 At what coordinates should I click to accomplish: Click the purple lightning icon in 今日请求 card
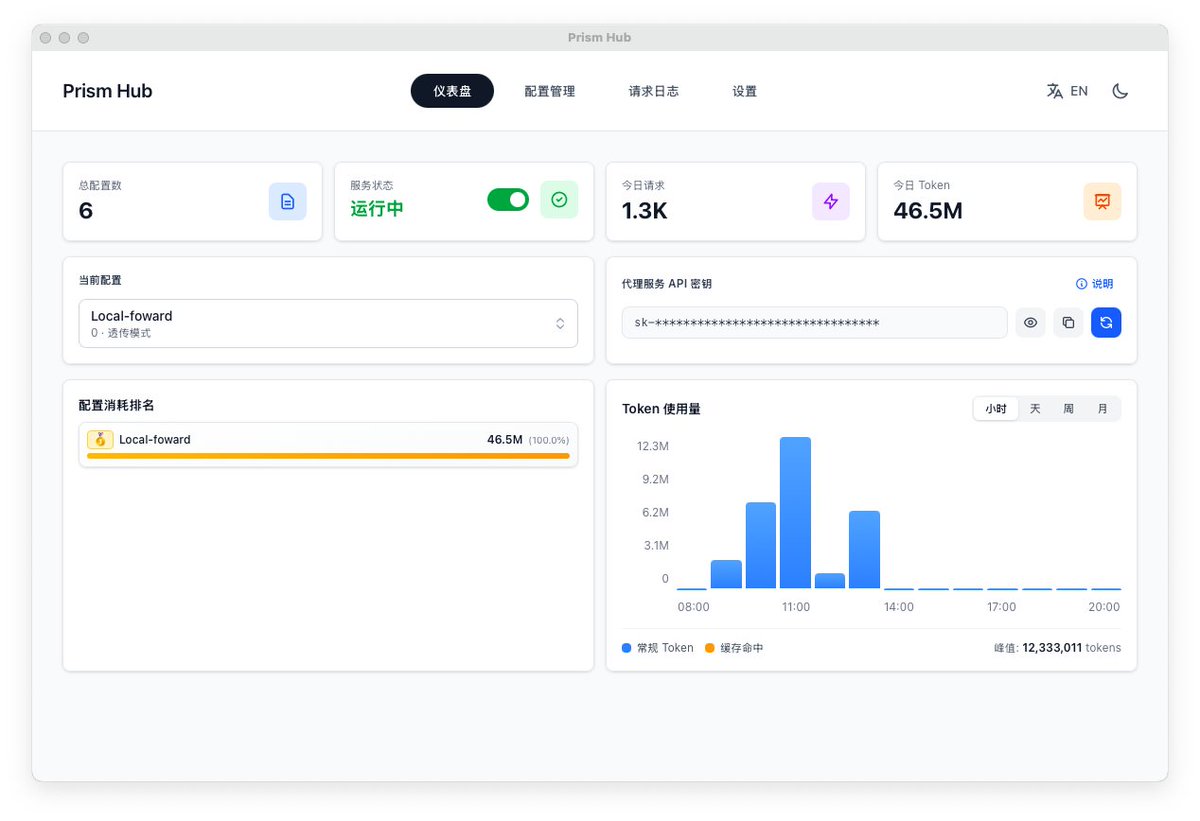pos(831,201)
